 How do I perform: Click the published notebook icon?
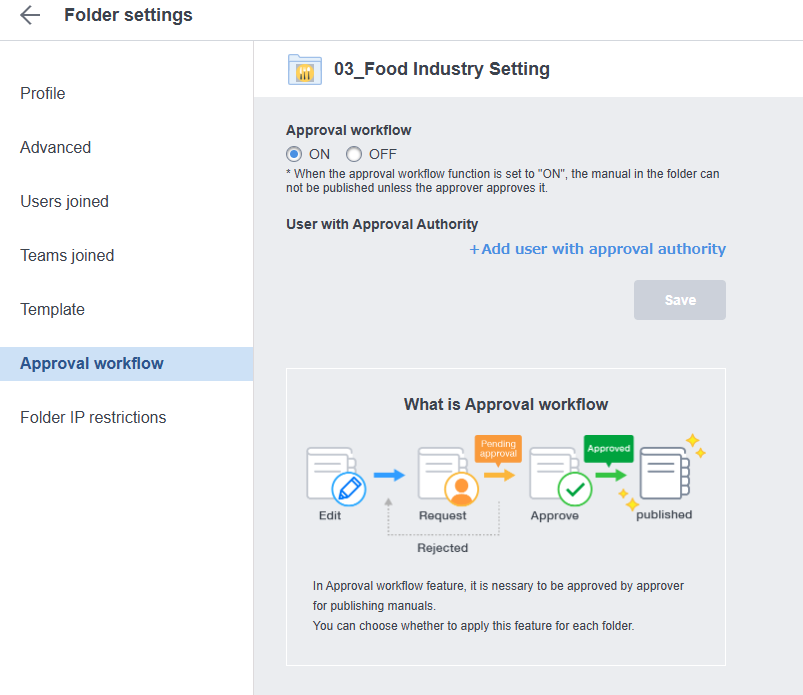click(664, 474)
